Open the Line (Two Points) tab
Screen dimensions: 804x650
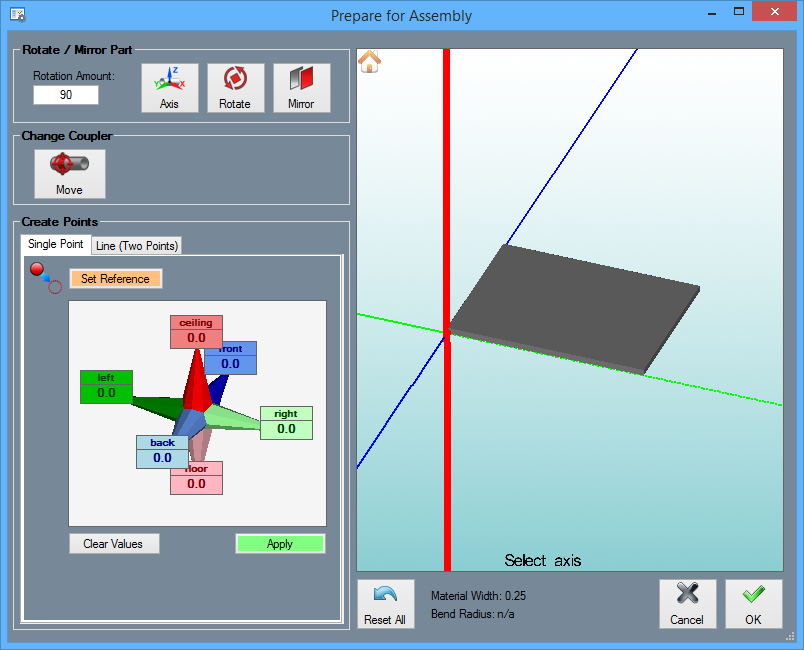pos(137,246)
